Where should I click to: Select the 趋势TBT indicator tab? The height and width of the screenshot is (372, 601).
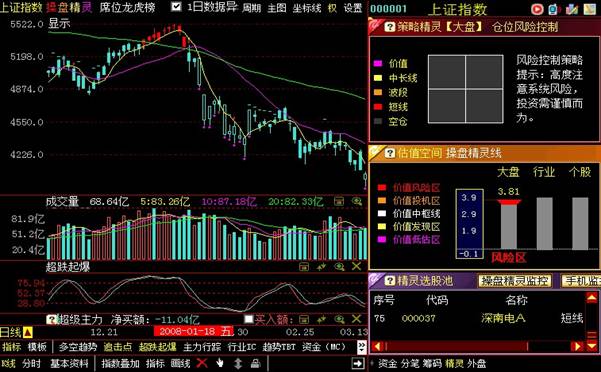click(279, 347)
